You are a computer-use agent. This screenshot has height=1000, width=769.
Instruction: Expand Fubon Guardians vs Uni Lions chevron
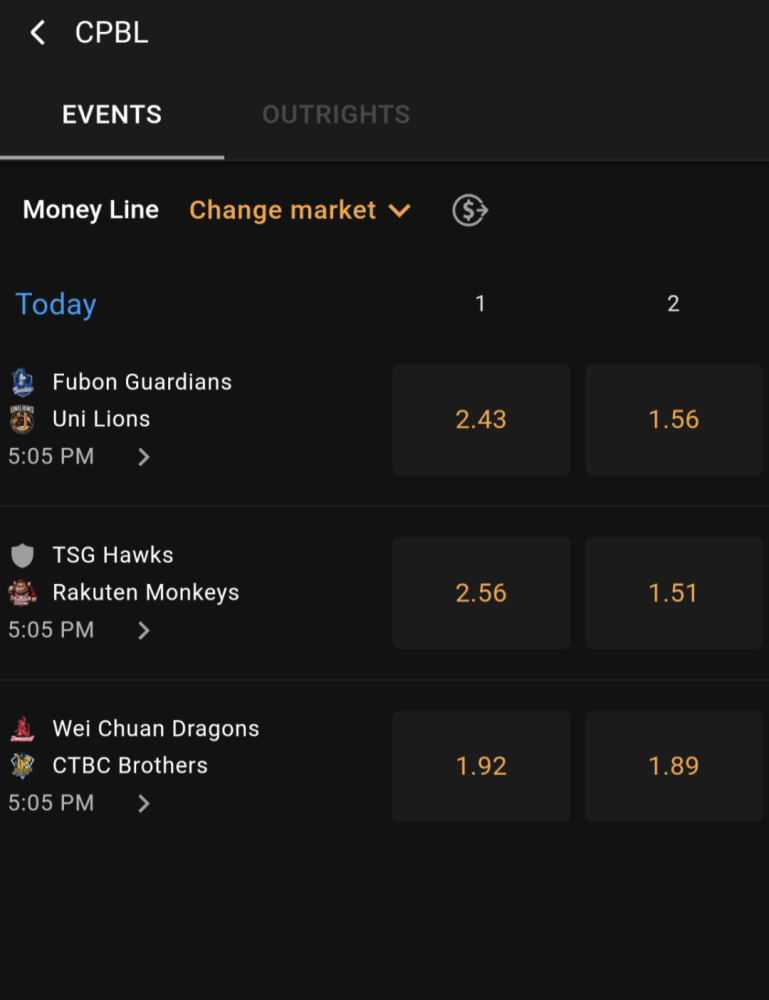click(144, 457)
